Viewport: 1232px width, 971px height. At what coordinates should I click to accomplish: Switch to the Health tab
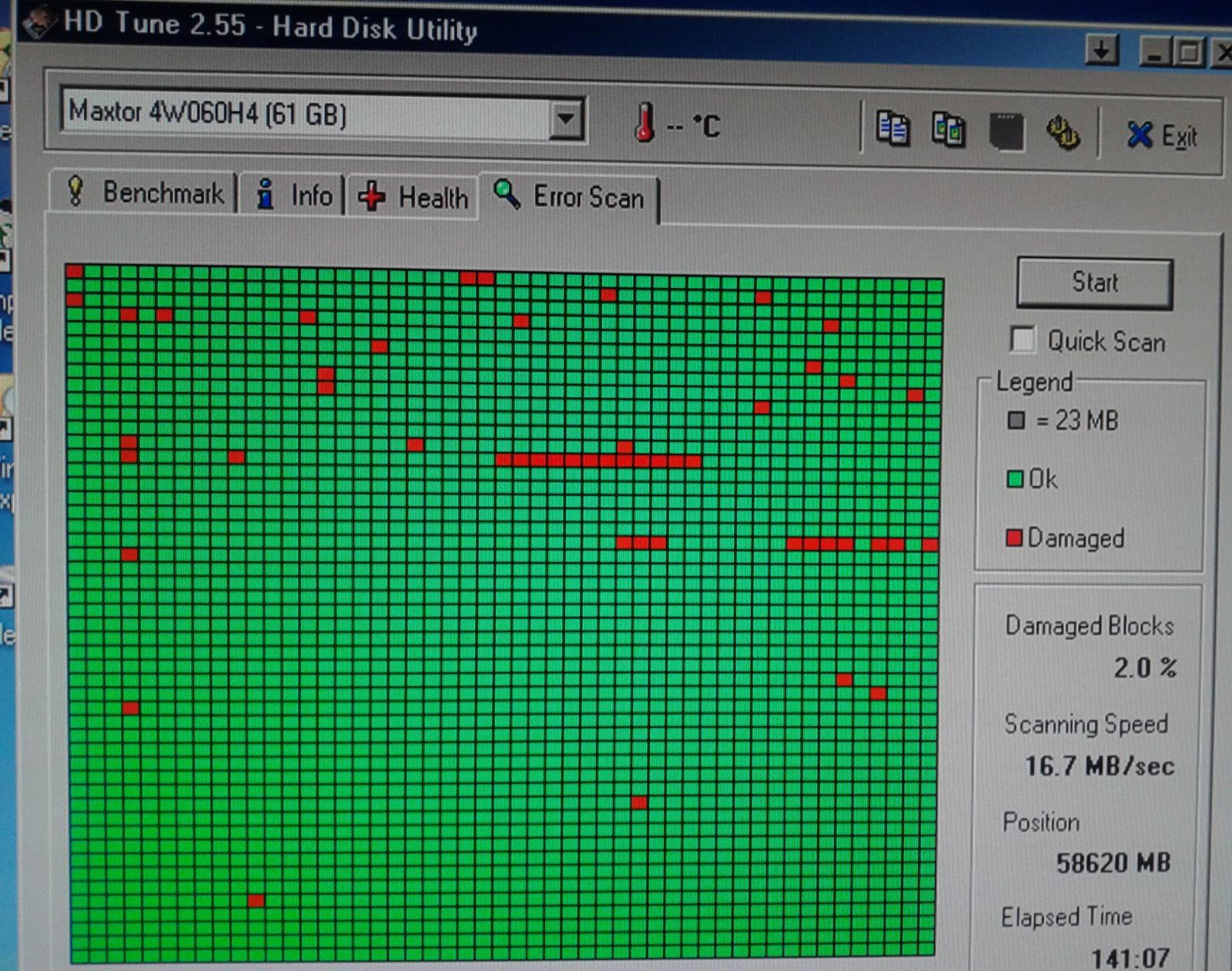click(413, 197)
